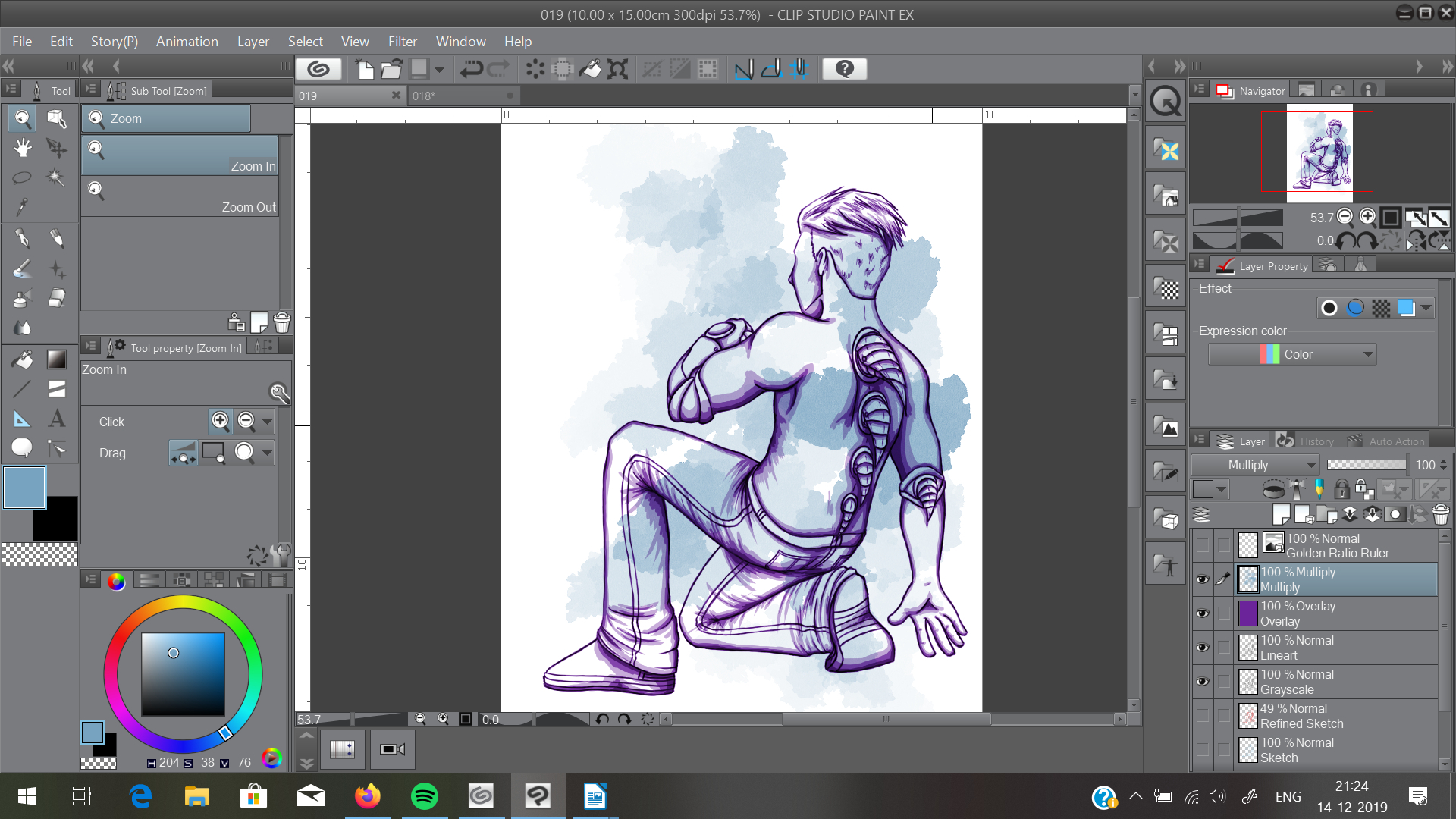Select the Eyedropper tool
This screenshot has width=1456, height=819.
point(22,207)
